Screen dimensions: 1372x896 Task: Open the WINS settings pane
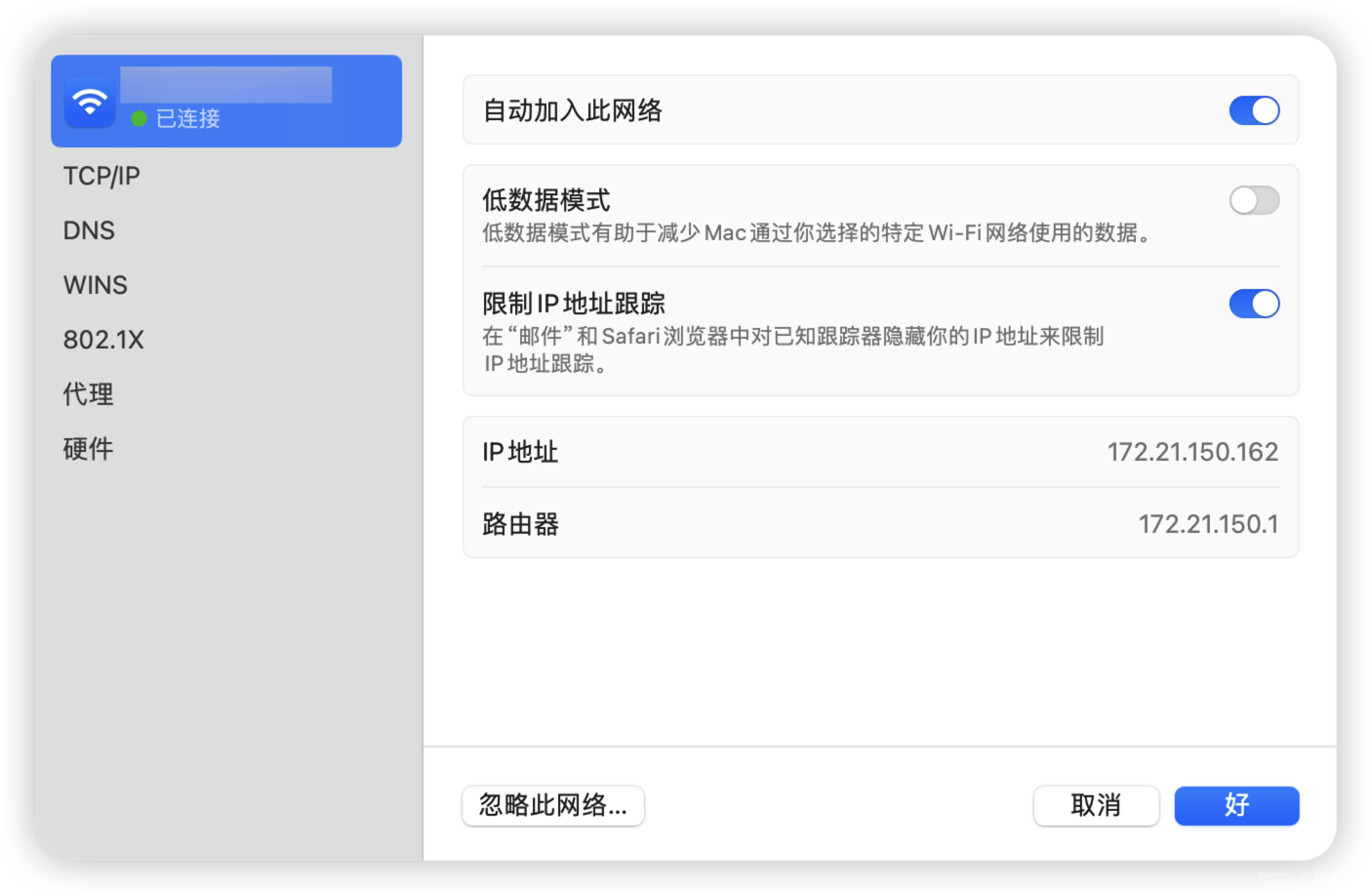tap(96, 285)
